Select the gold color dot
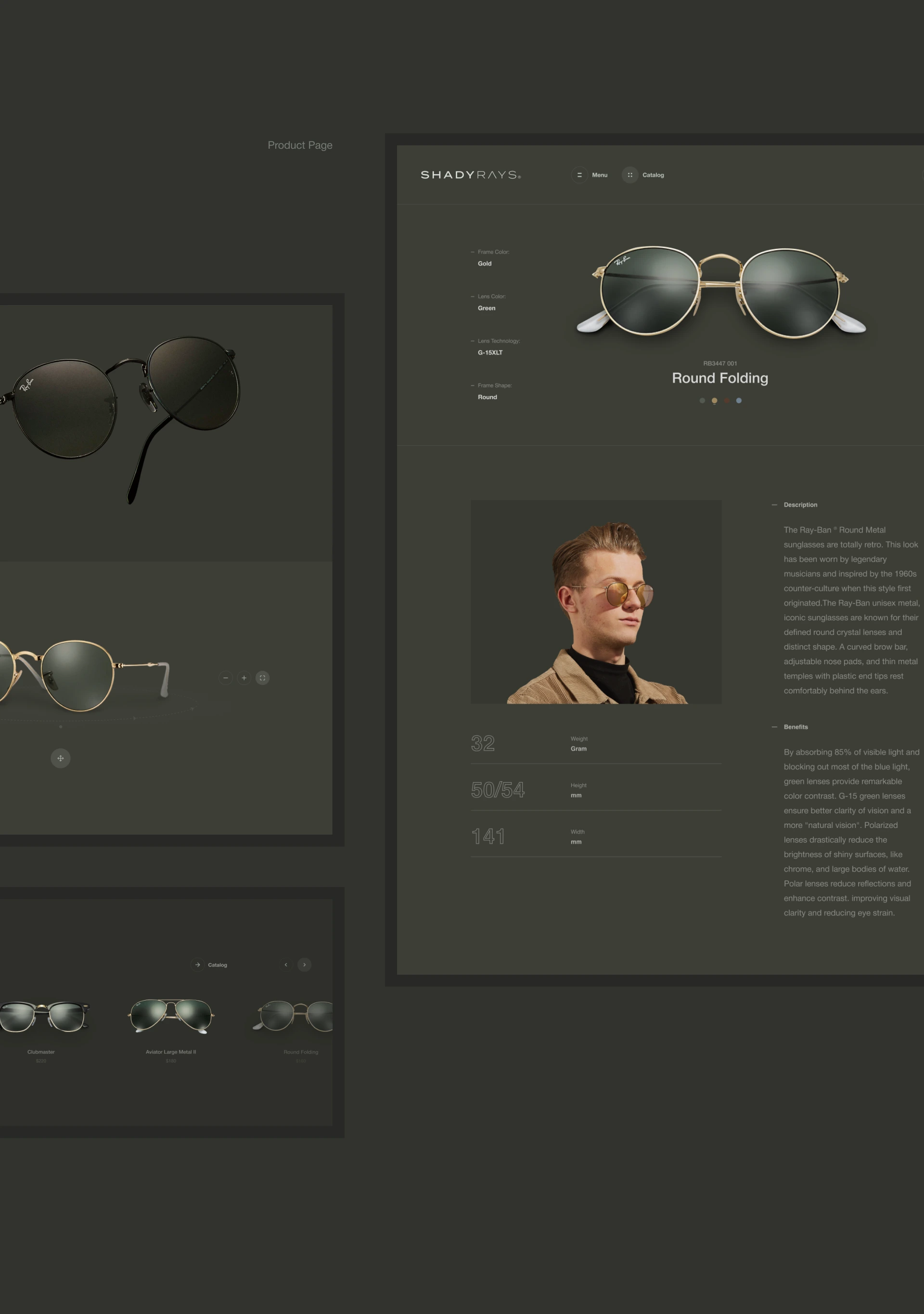924x1314 pixels. point(714,400)
